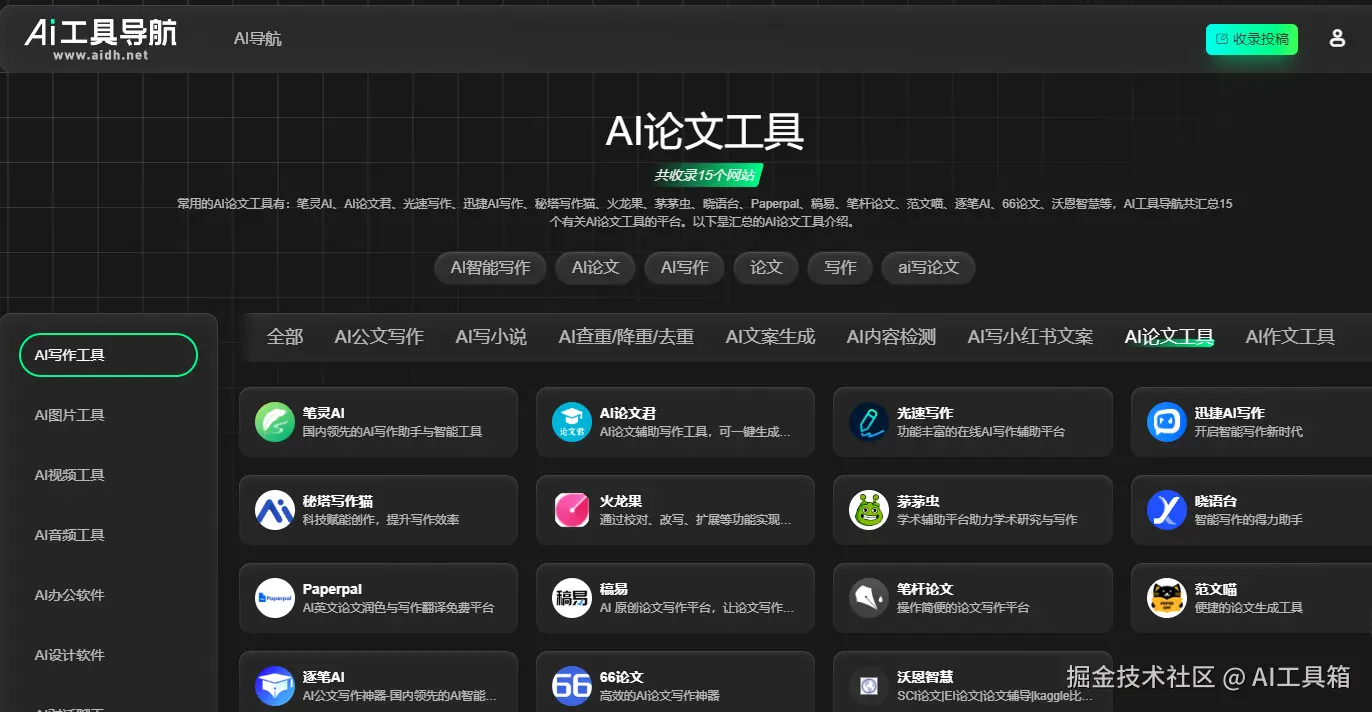Open the 稿易 card title

(x=614, y=589)
